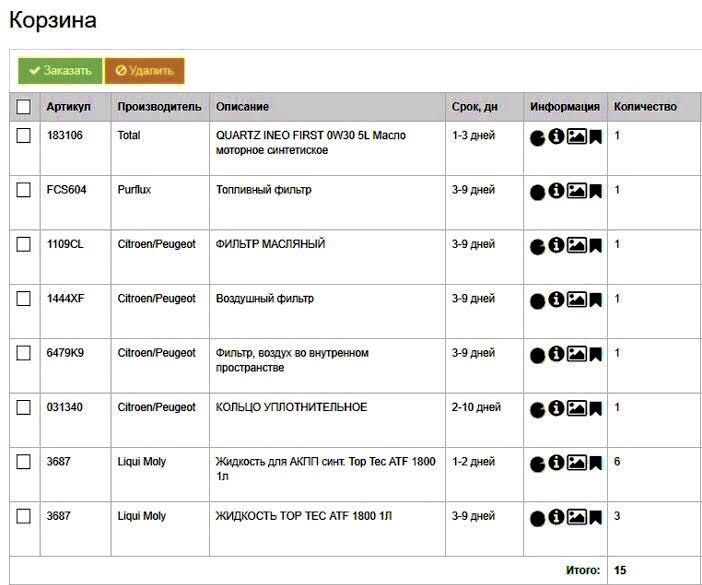The width and height of the screenshot is (702, 585).
Task: Open info icon for article 6479K9
Action: tap(556, 354)
